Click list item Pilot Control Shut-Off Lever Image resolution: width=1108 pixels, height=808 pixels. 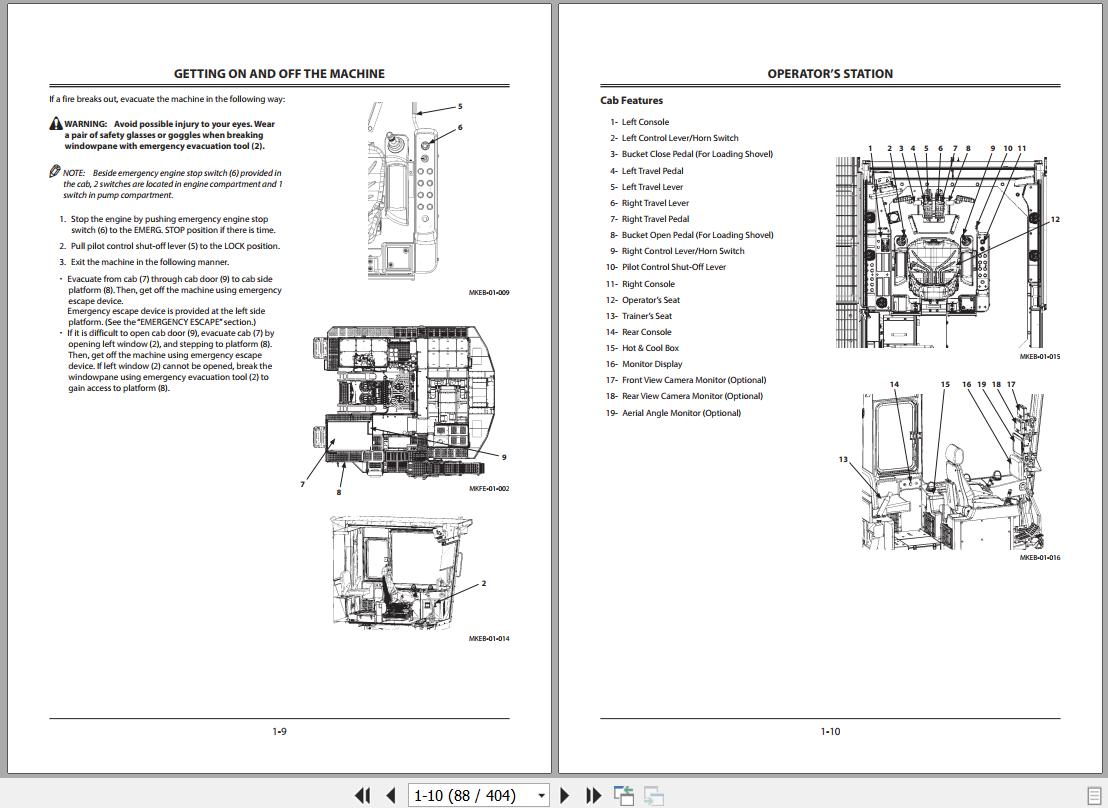click(666, 267)
